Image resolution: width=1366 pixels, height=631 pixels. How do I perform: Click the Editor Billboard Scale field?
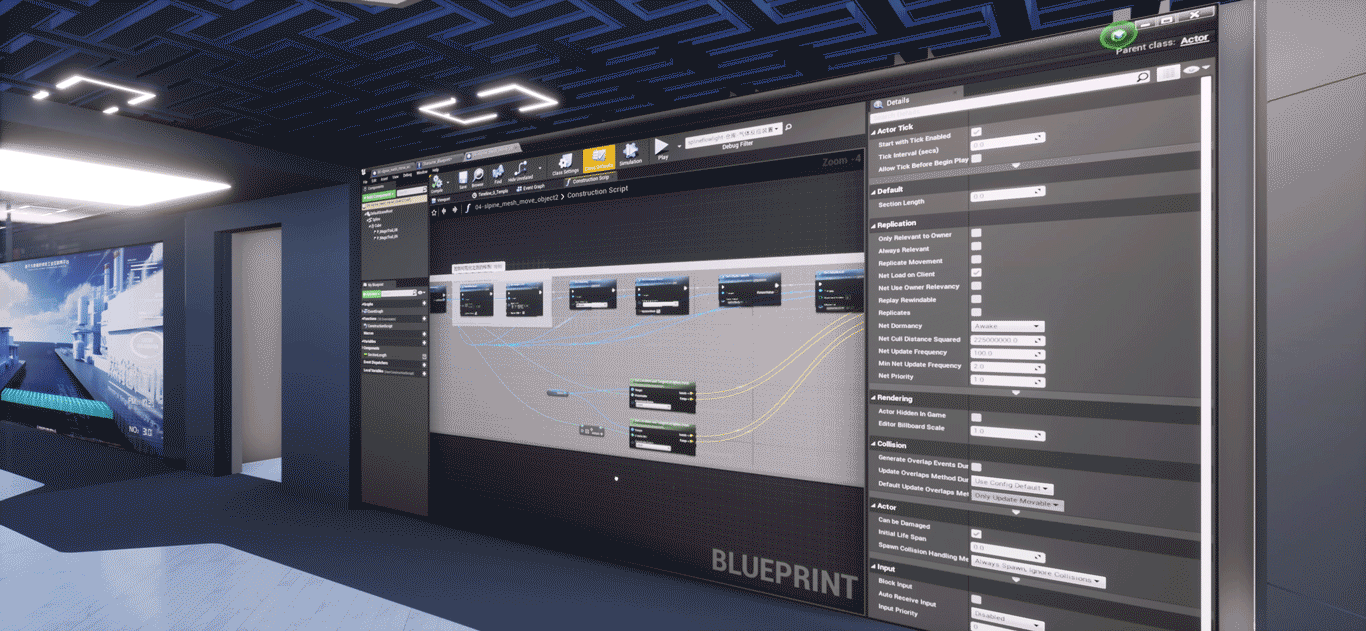1008,433
